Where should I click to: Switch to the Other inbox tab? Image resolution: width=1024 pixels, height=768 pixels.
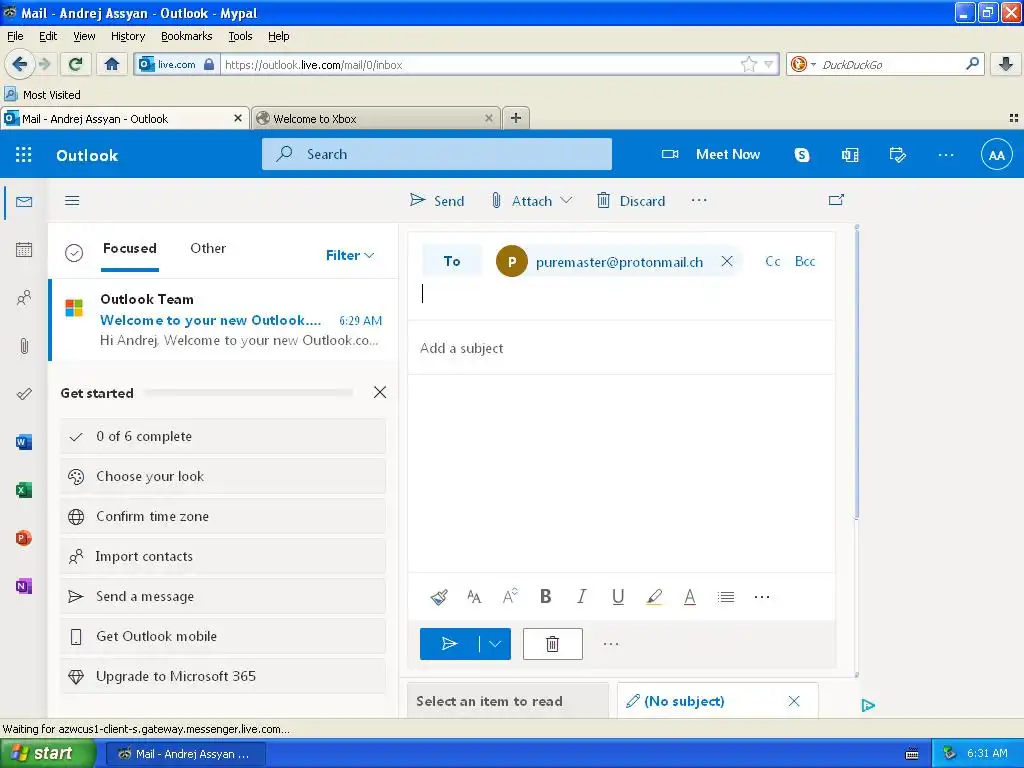pos(208,248)
